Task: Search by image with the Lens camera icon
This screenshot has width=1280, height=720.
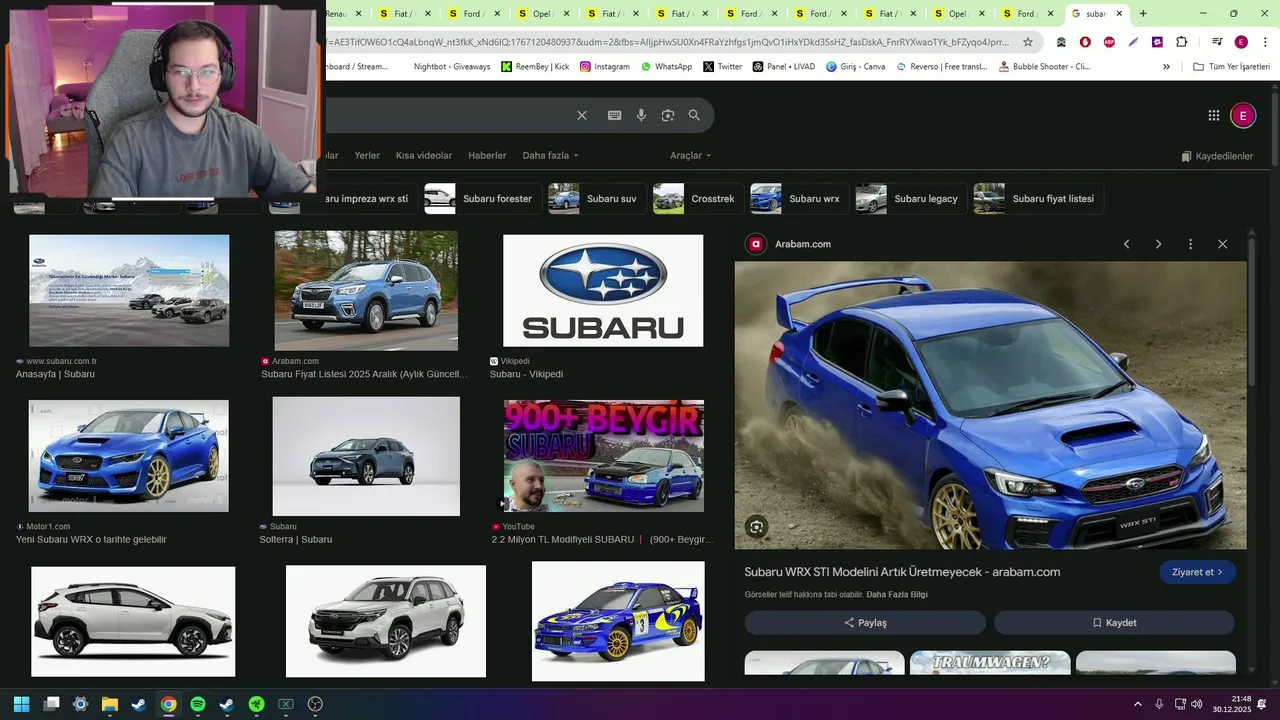Action: coord(668,115)
